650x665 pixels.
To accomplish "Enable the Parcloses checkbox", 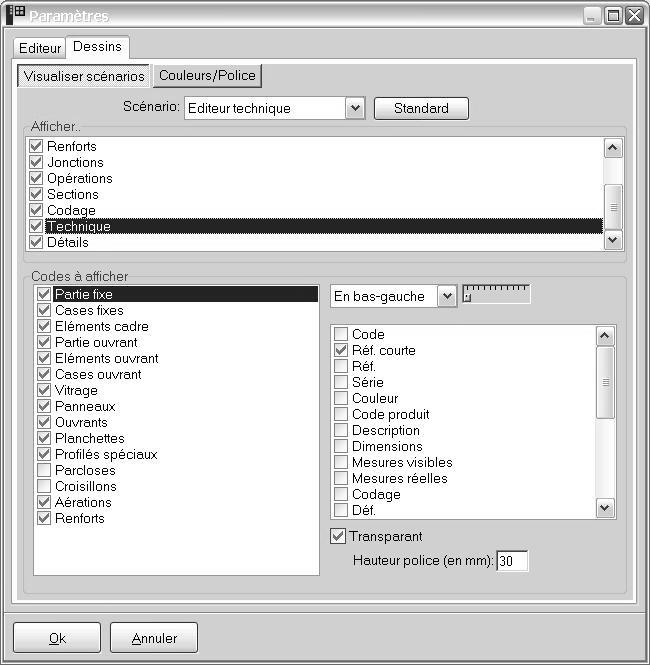I will point(44,470).
